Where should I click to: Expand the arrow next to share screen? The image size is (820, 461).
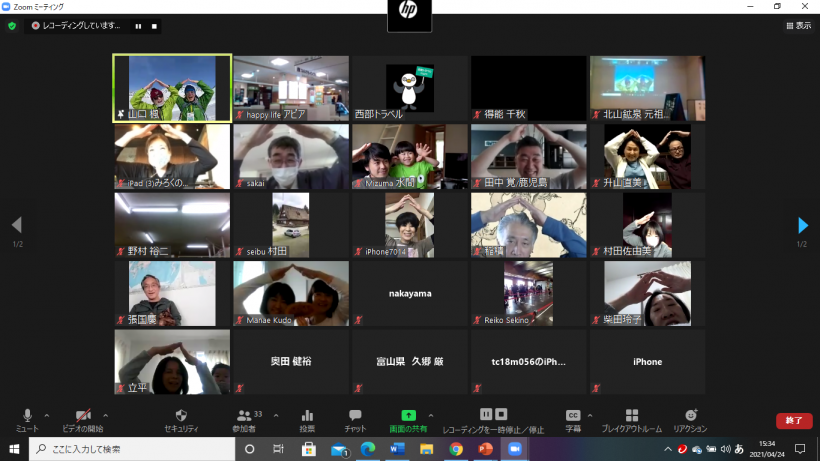[x=431, y=415]
